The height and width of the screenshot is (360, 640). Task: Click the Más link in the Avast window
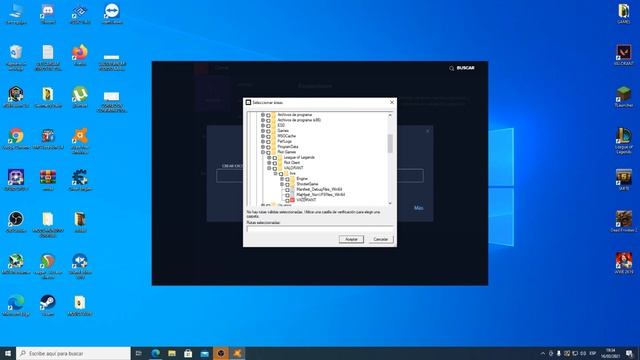point(418,208)
